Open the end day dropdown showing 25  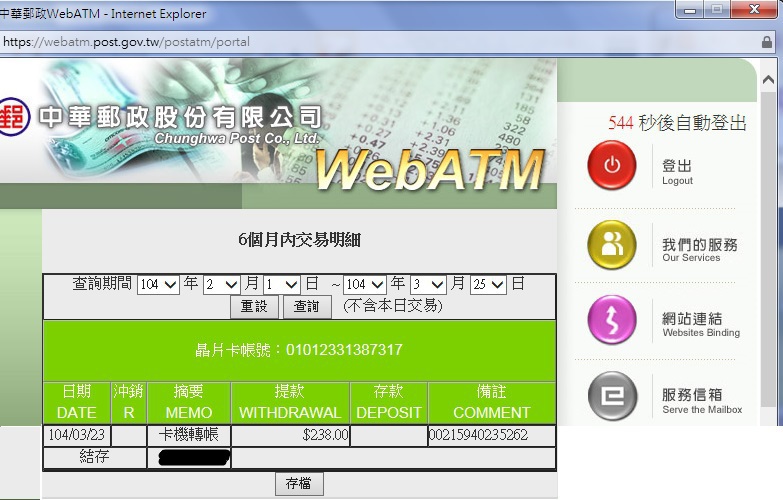488,285
